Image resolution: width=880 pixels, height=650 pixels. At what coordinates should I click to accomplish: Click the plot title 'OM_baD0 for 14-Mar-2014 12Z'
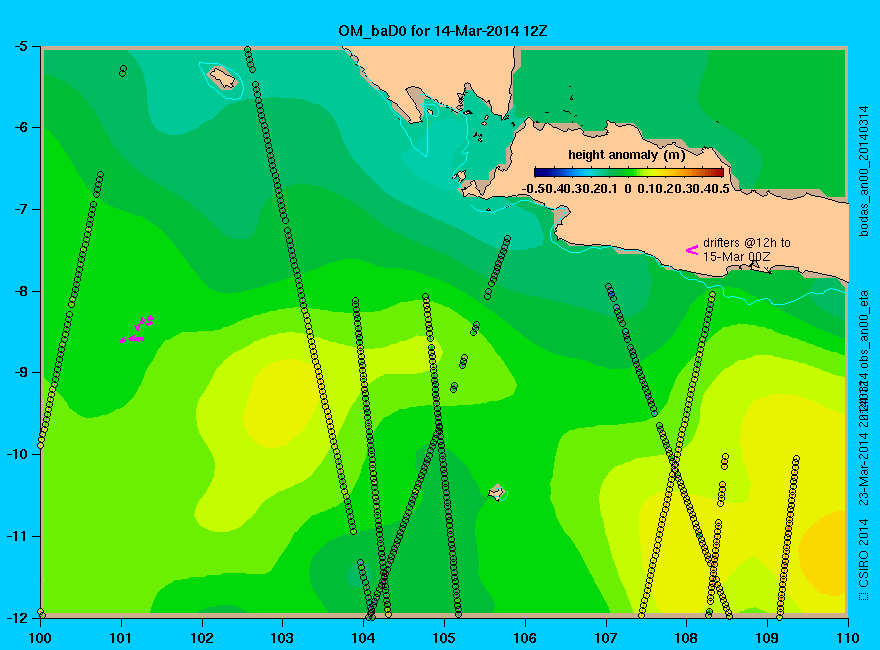tap(443, 31)
